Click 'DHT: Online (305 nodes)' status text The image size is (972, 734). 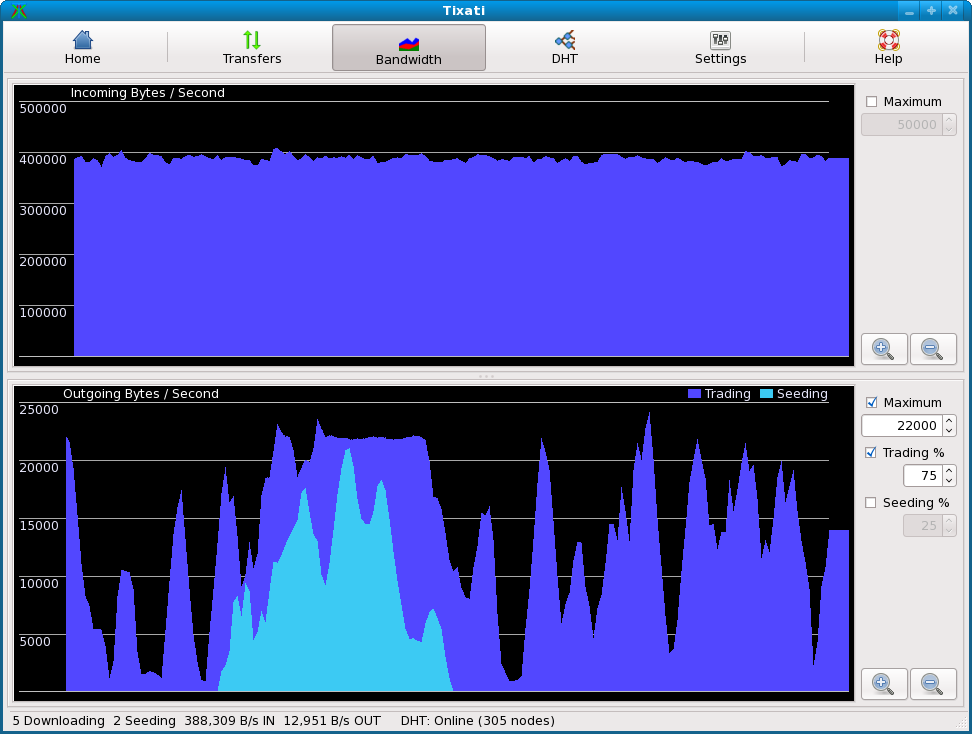(477, 721)
